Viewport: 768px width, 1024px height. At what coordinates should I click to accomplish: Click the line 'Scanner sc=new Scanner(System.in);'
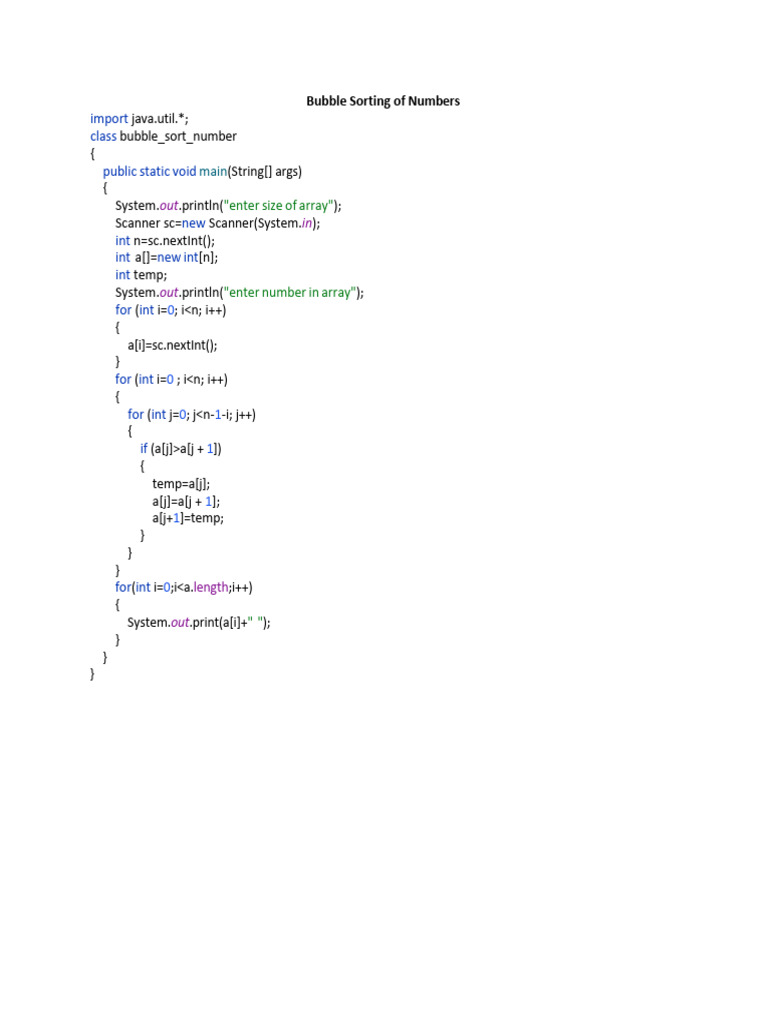tap(217, 223)
